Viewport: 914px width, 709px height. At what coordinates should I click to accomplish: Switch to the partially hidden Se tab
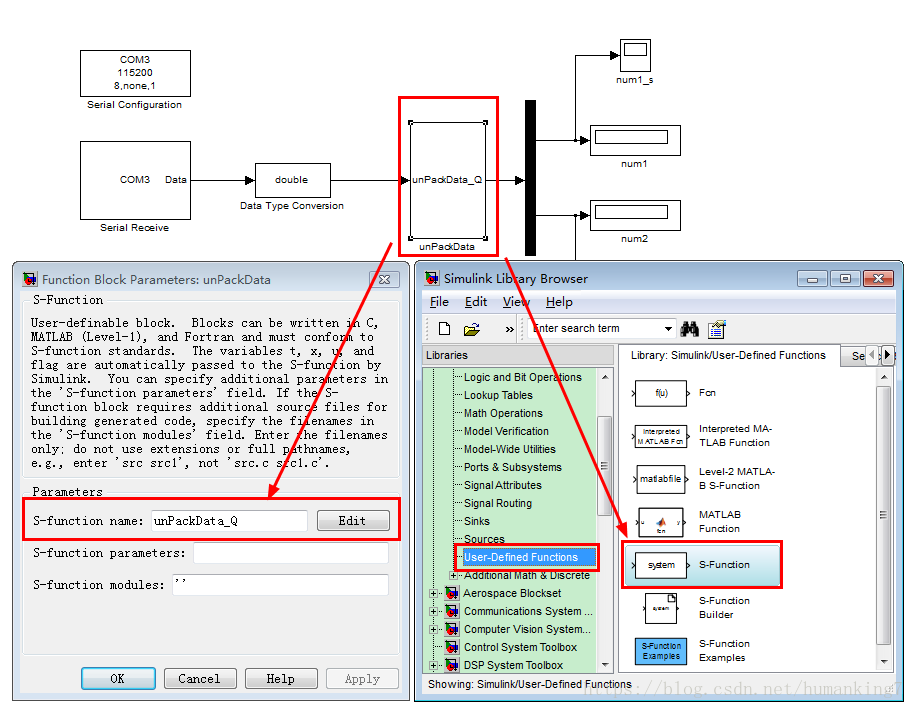[857, 356]
